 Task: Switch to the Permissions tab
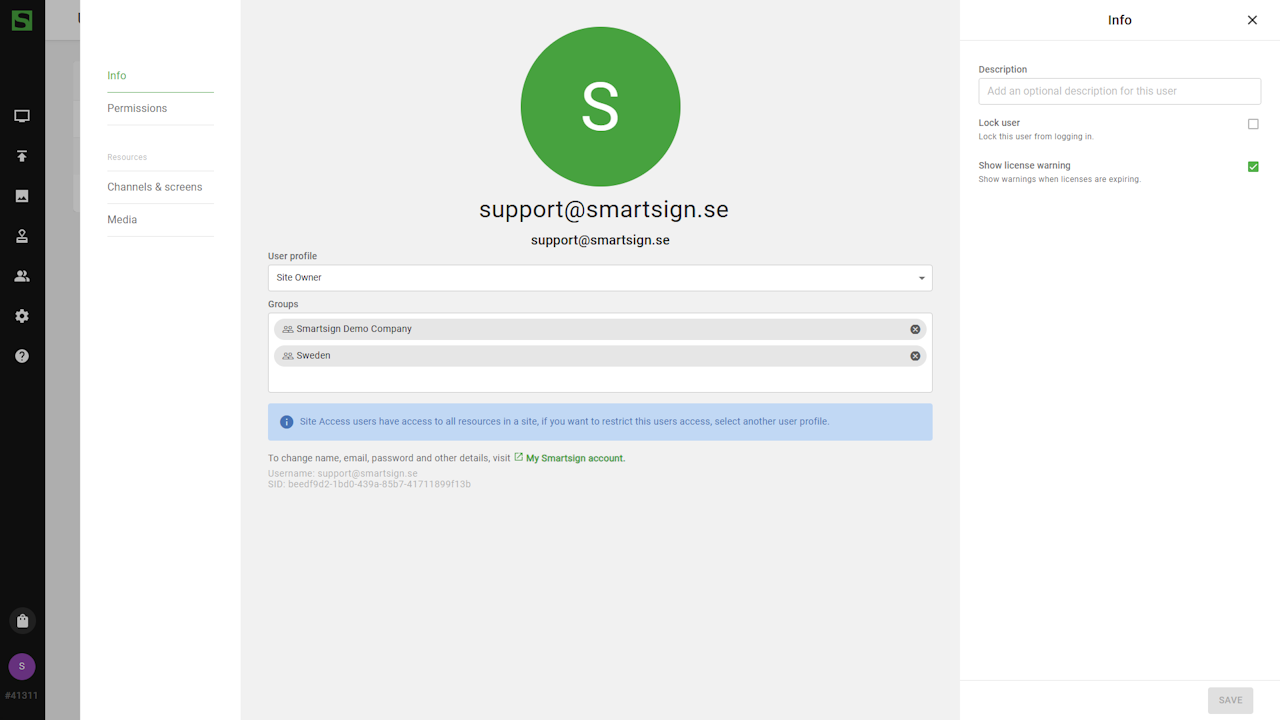137,108
